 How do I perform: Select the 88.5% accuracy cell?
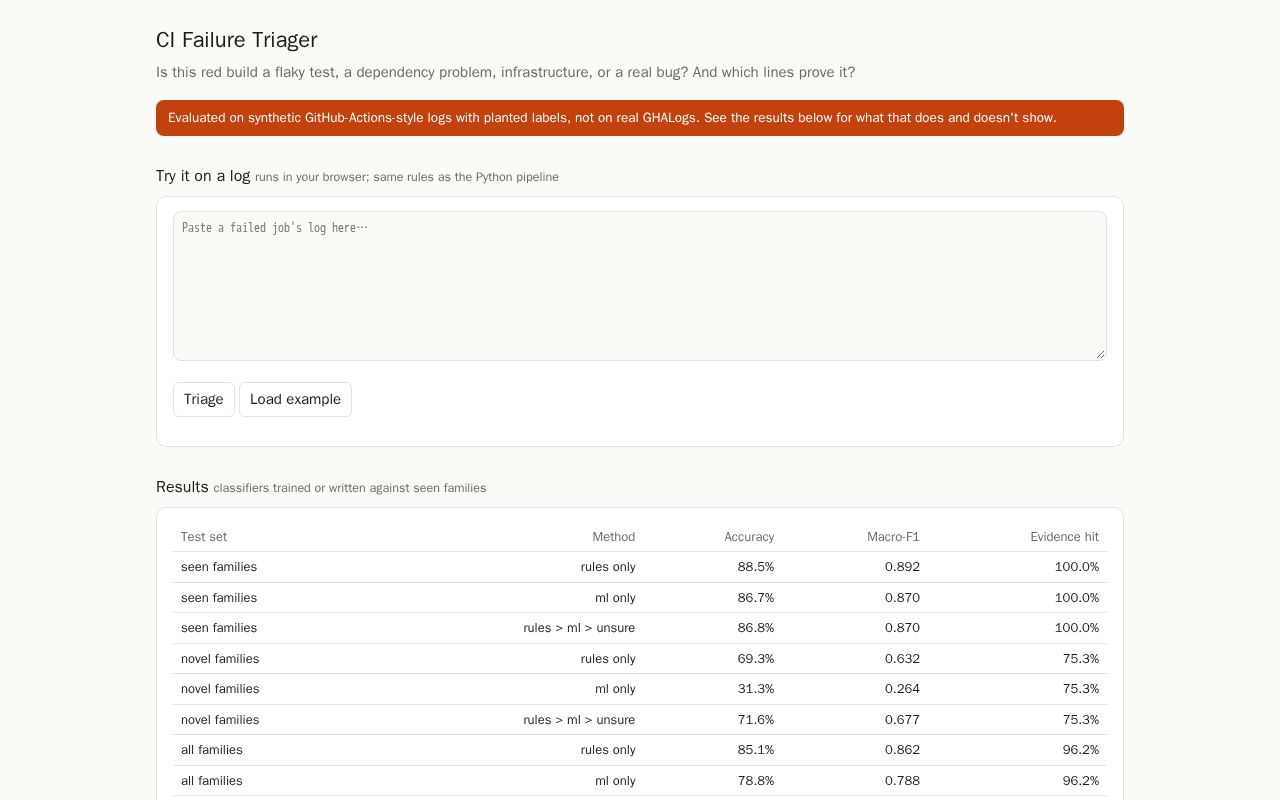pos(756,567)
